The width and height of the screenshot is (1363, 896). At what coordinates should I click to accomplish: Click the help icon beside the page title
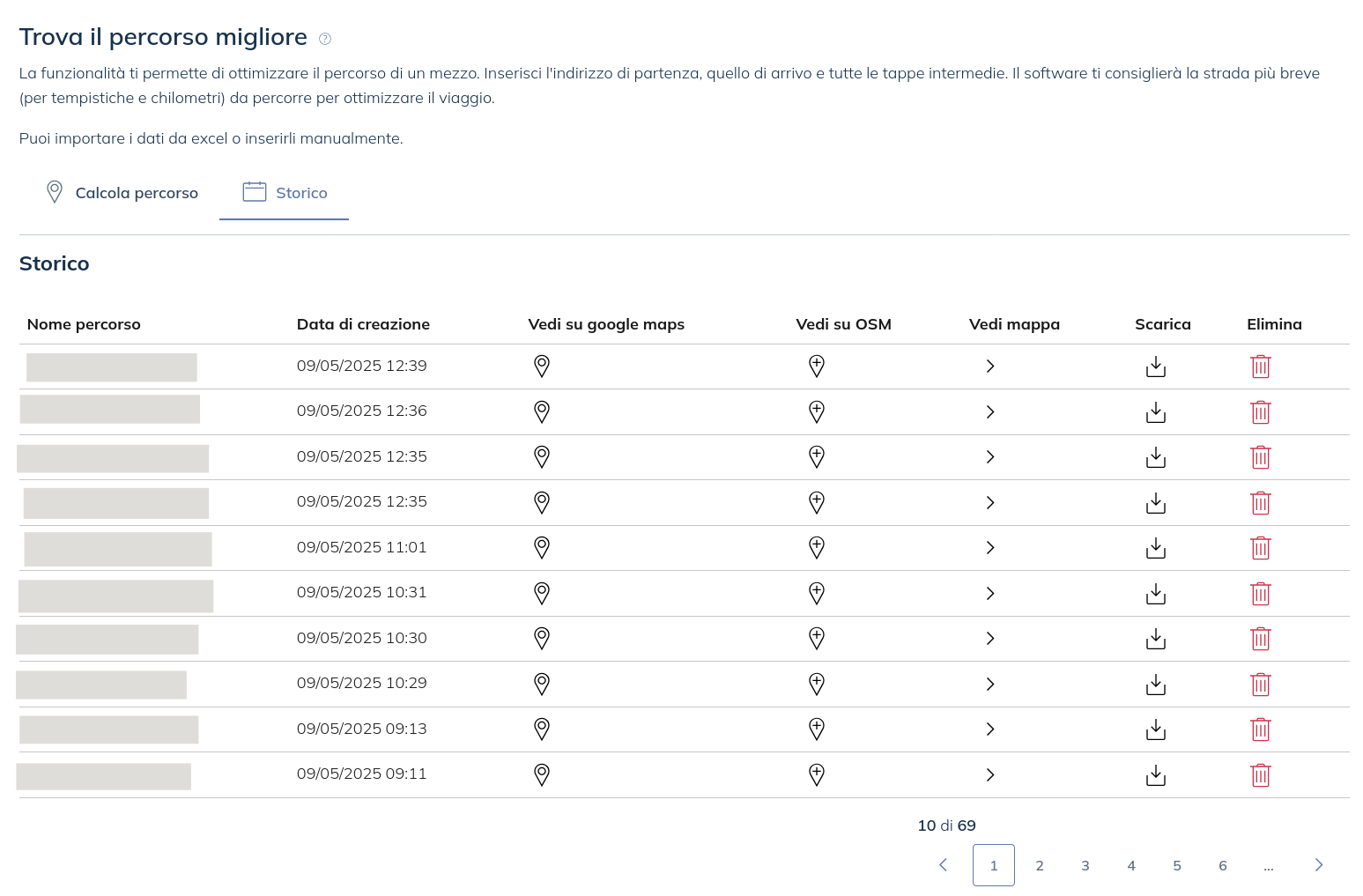click(x=325, y=39)
